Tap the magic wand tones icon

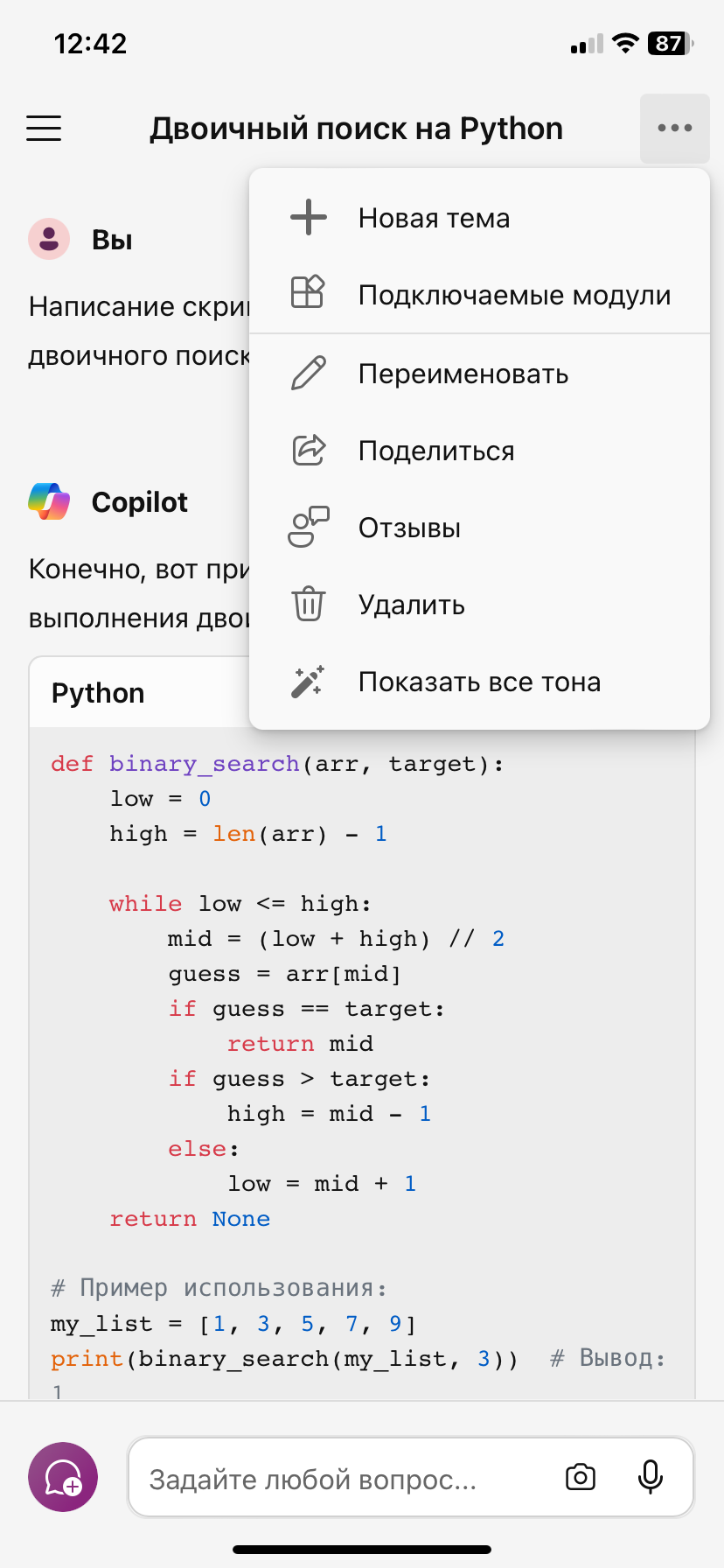coord(308,682)
